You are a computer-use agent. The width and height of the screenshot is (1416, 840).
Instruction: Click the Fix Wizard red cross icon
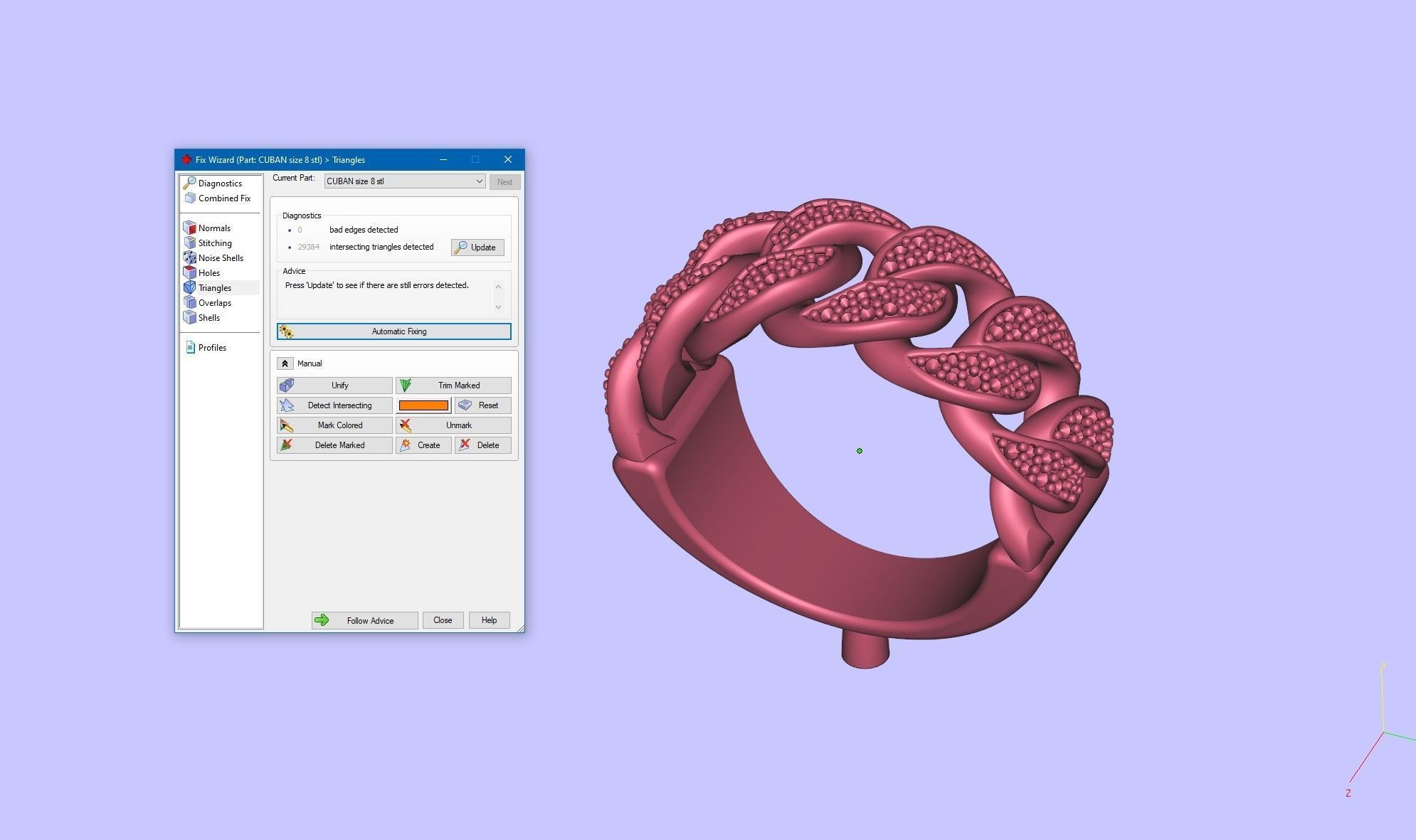(x=186, y=160)
